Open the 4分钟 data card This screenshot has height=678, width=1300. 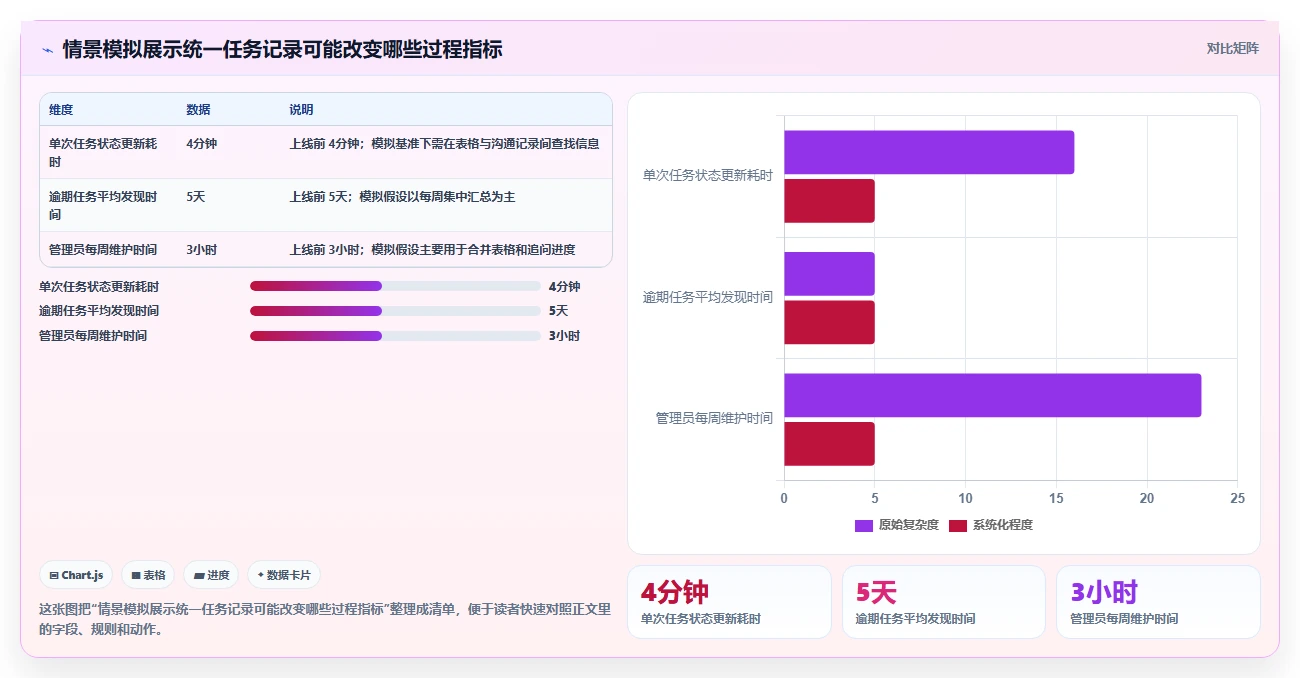[x=729, y=602]
